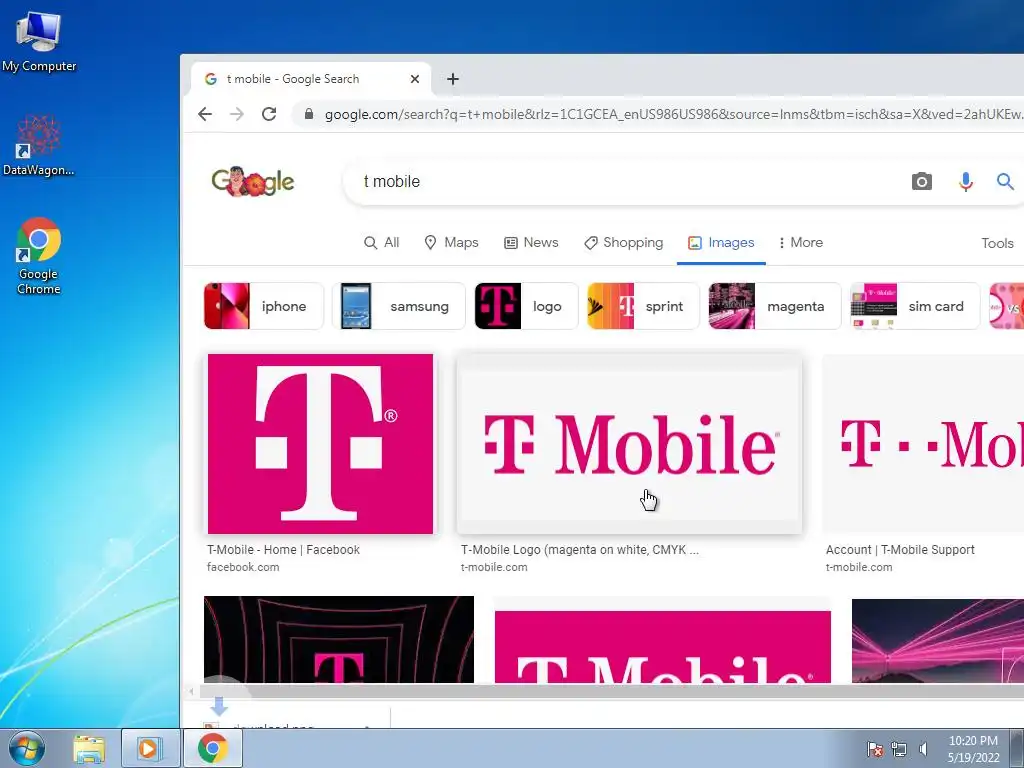Open a new tab with plus button
The image size is (1024, 768).
[453, 79]
